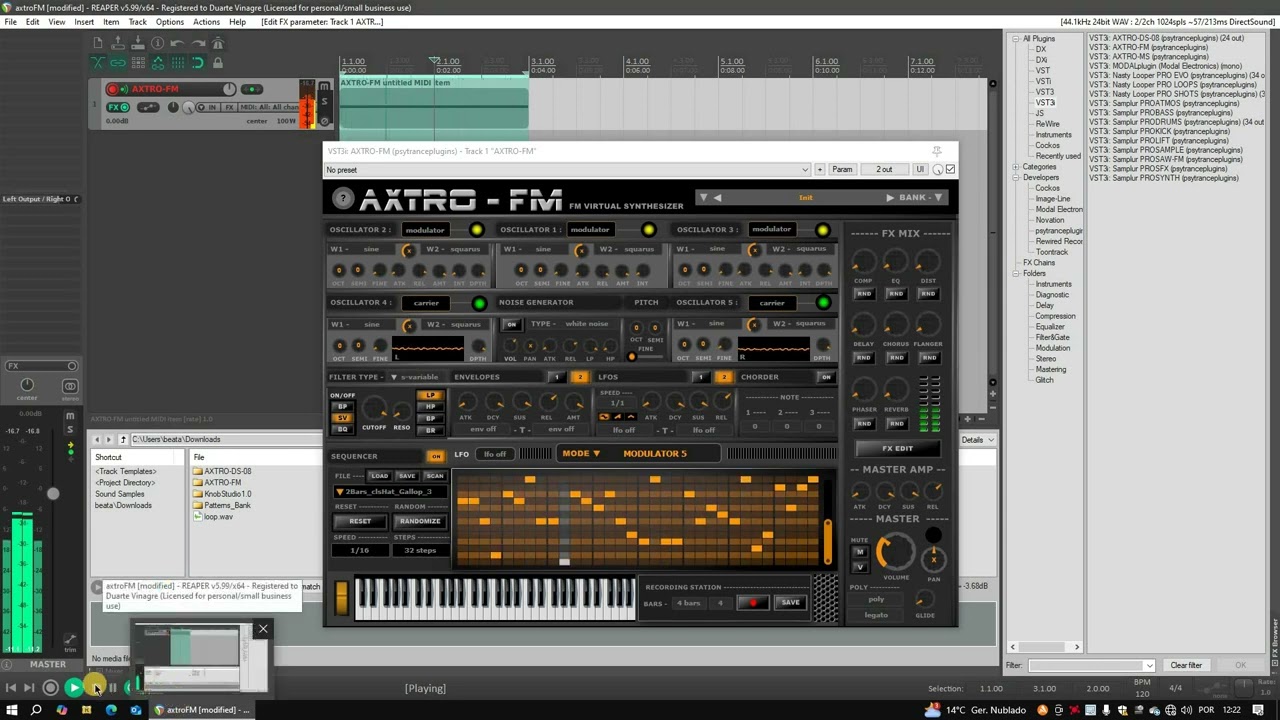Open the Options menu

[170, 22]
